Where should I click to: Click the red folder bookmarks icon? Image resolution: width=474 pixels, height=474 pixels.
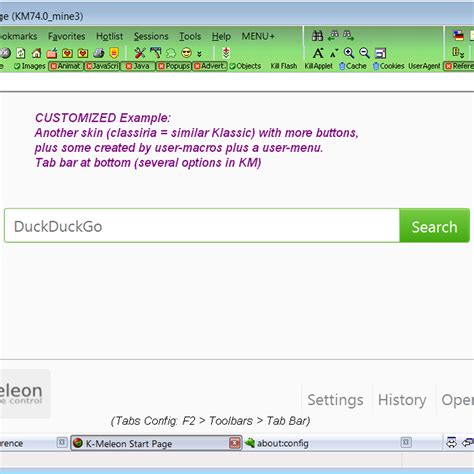52,53
